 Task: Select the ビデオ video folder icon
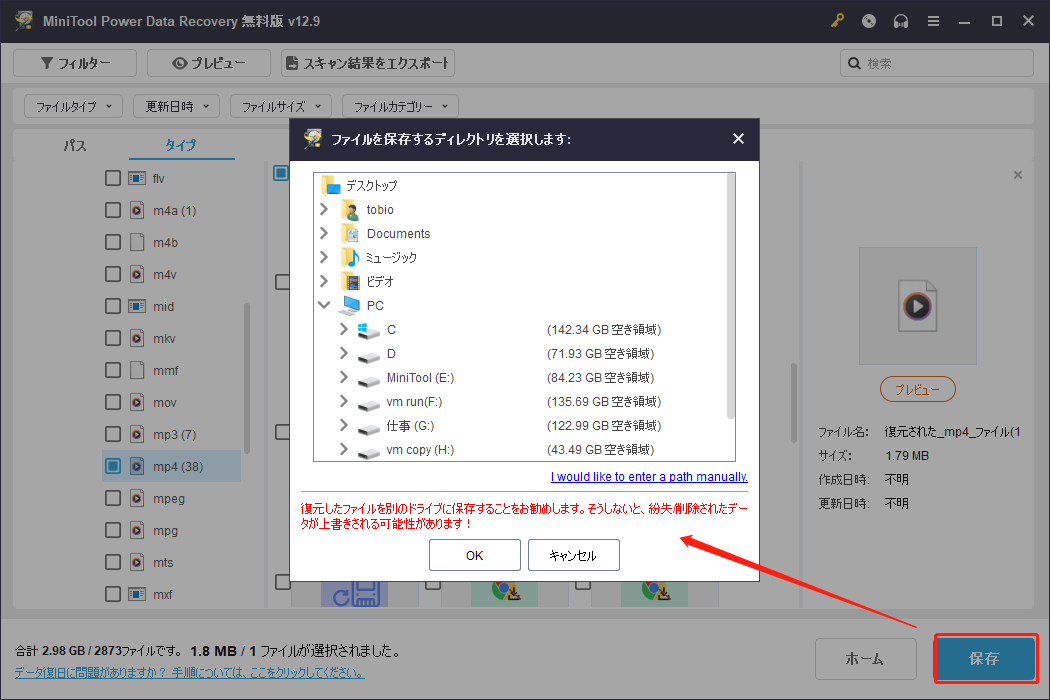[x=350, y=281]
